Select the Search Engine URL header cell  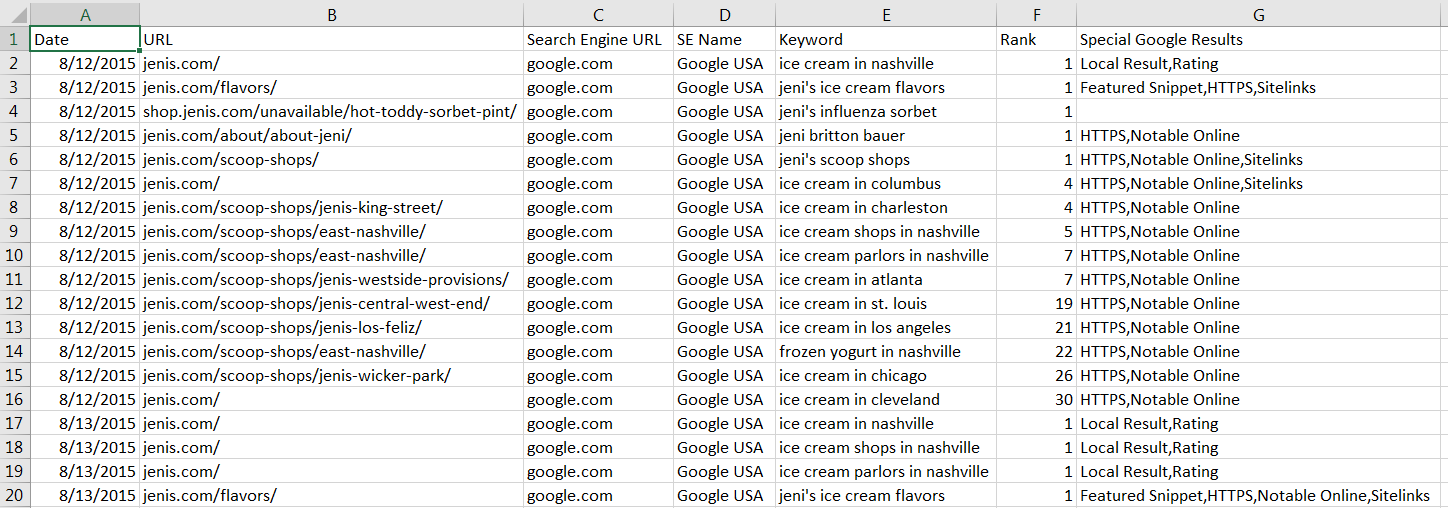[x=597, y=40]
